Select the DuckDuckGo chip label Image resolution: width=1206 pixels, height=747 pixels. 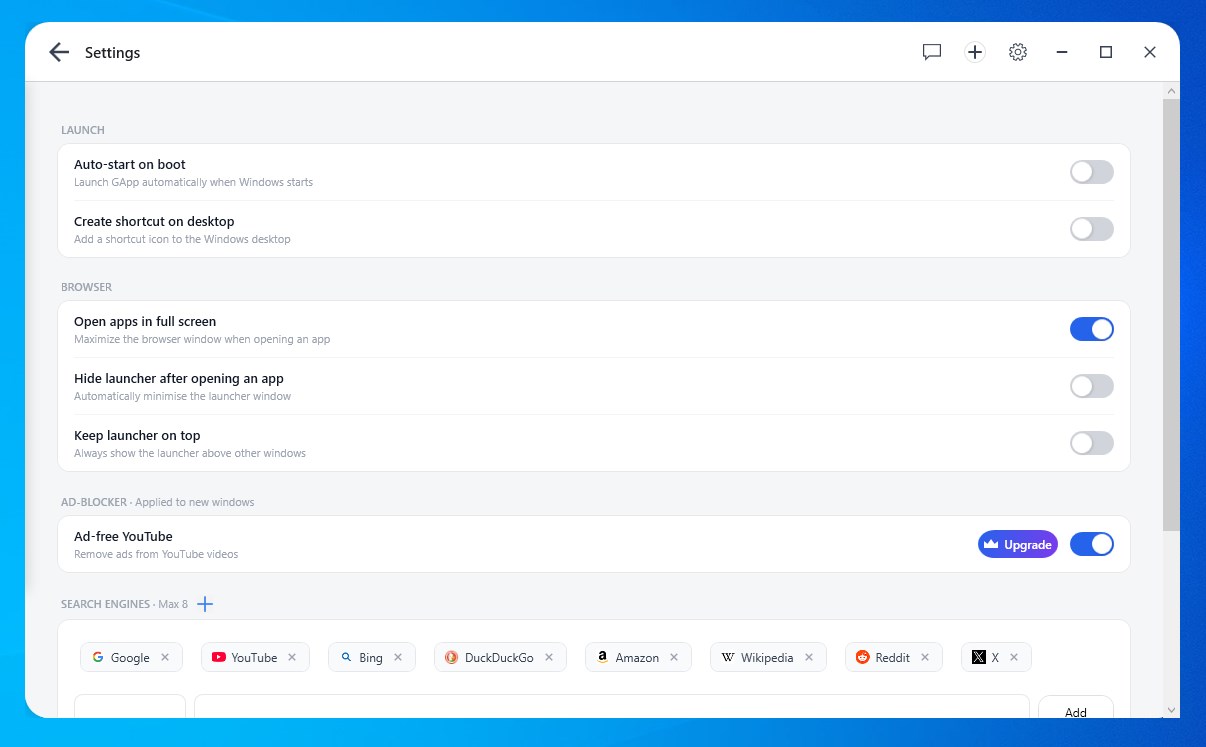click(499, 658)
